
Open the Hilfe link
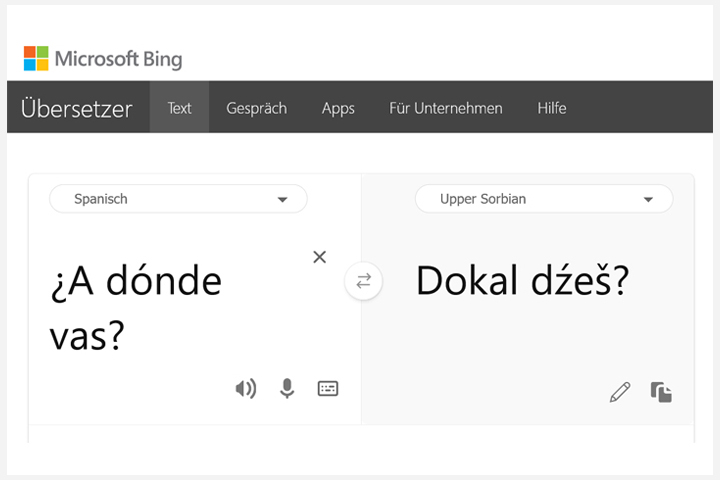click(x=551, y=108)
